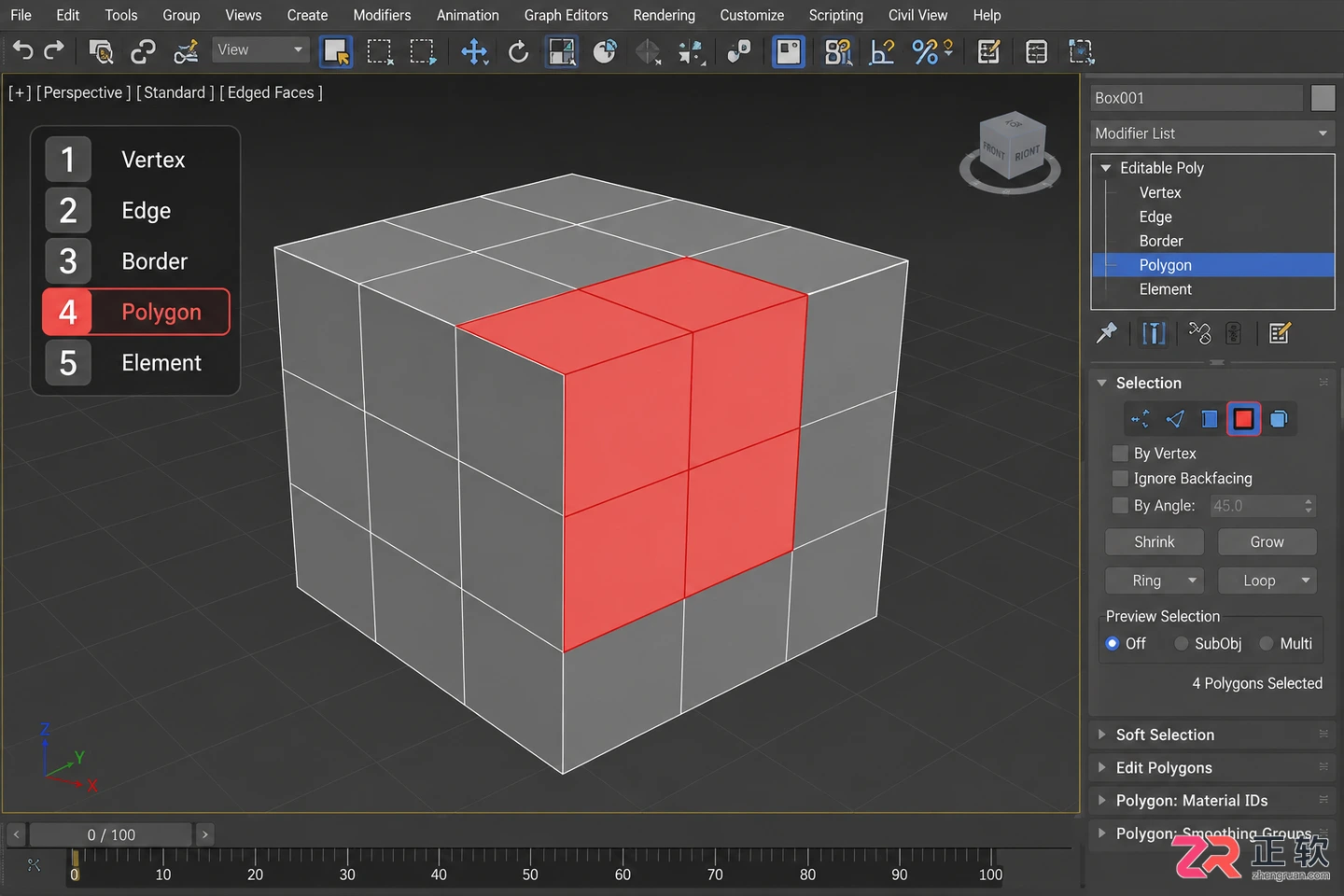Open the View reference coordinate dropdown
Image resolution: width=1344 pixels, height=896 pixels.
tap(259, 49)
